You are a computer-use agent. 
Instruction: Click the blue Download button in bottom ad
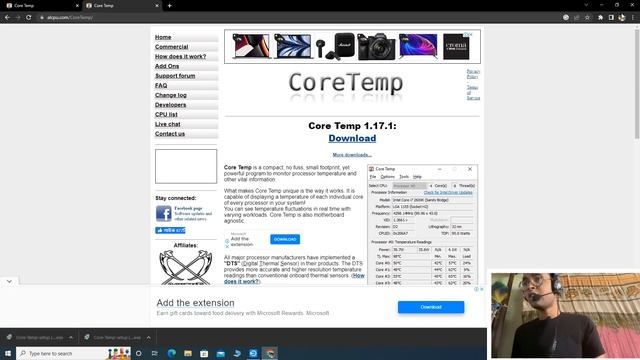pyautogui.click(x=431, y=307)
